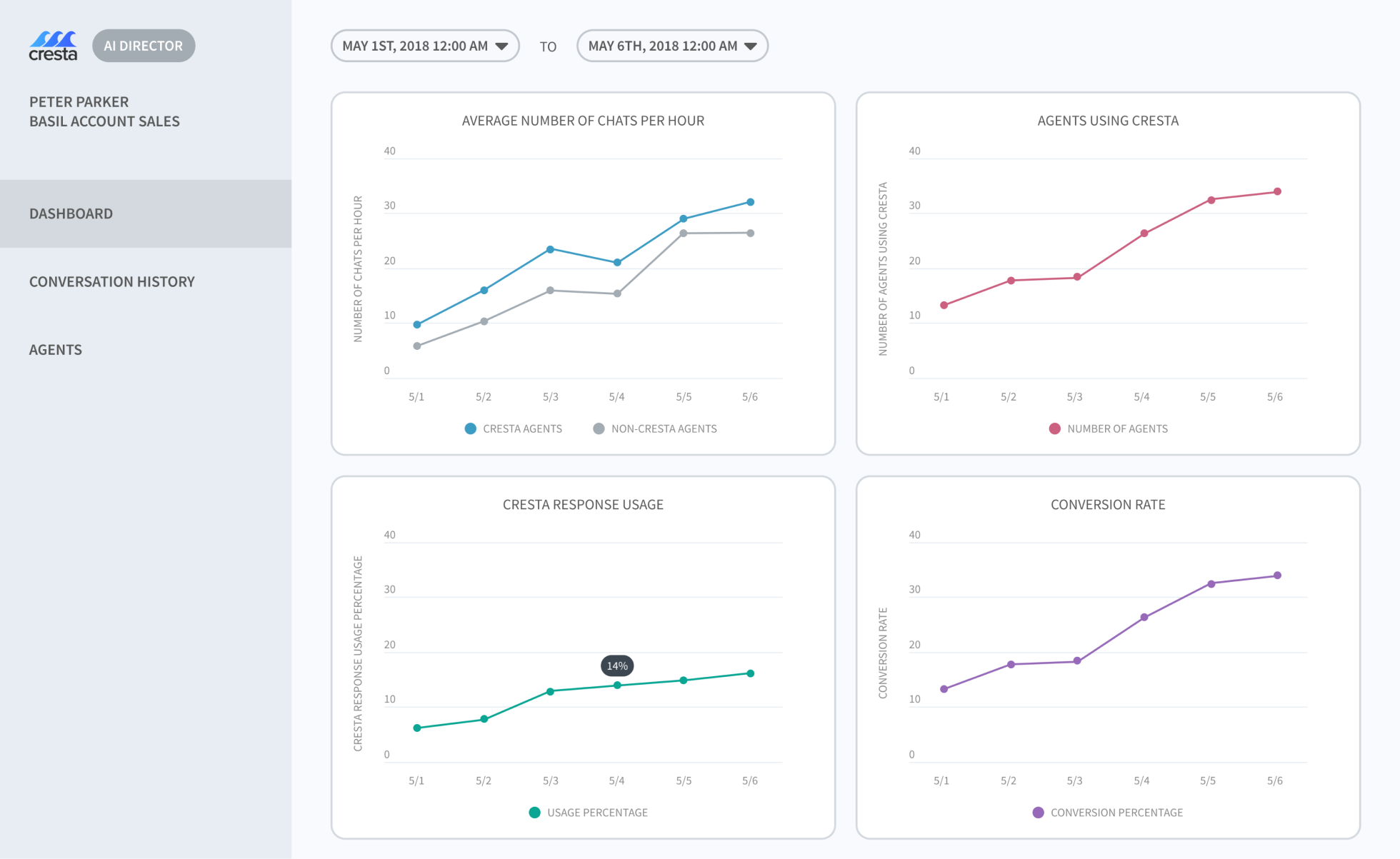Click the 5/3 point on Response Usage chart
This screenshot has width=1400, height=859.
tap(550, 691)
